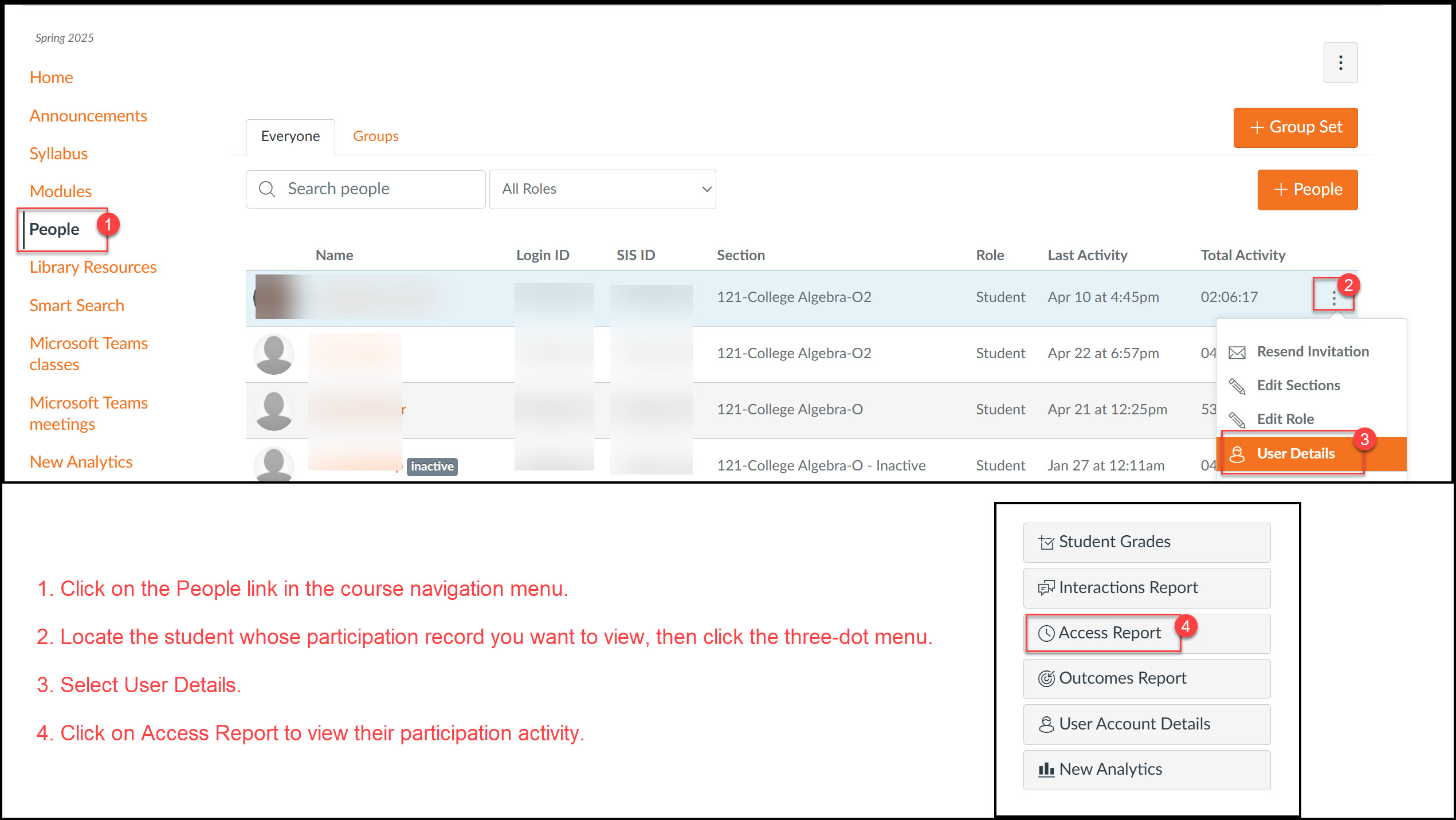Image resolution: width=1456 pixels, height=820 pixels.
Task: Switch to the Groups tab
Action: pos(375,136)
